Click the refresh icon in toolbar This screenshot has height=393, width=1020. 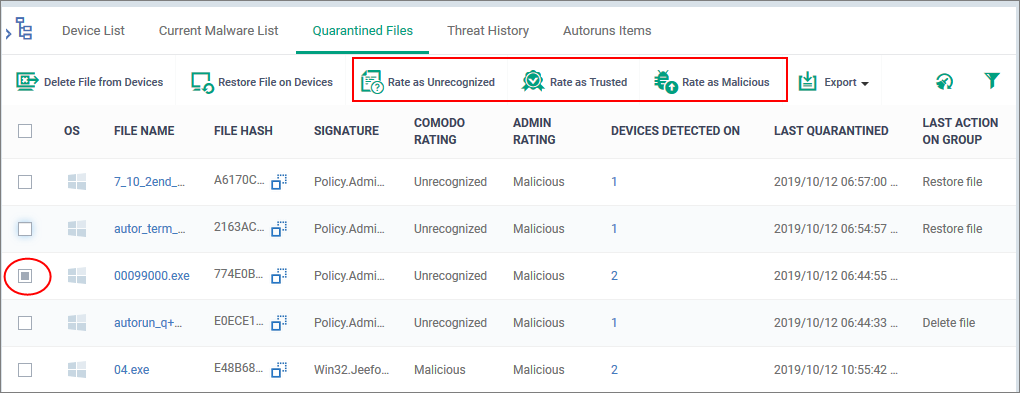pos(944,81)
